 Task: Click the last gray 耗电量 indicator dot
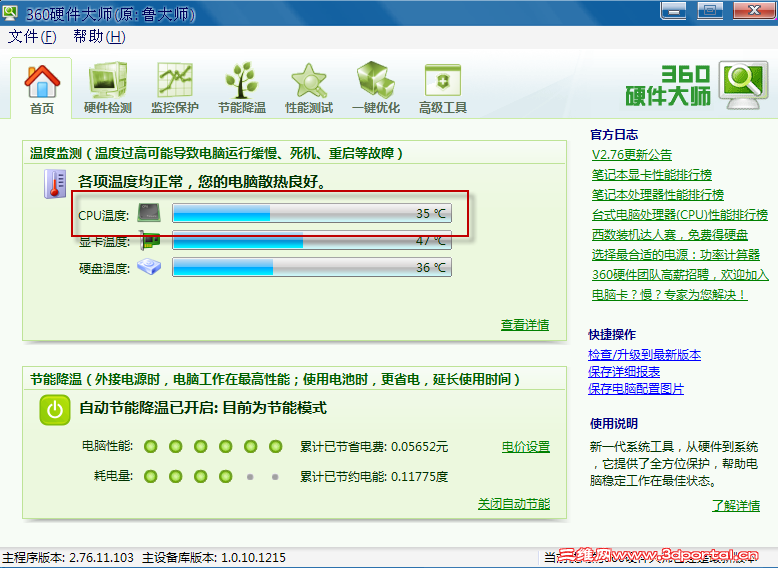coord(275,477)
